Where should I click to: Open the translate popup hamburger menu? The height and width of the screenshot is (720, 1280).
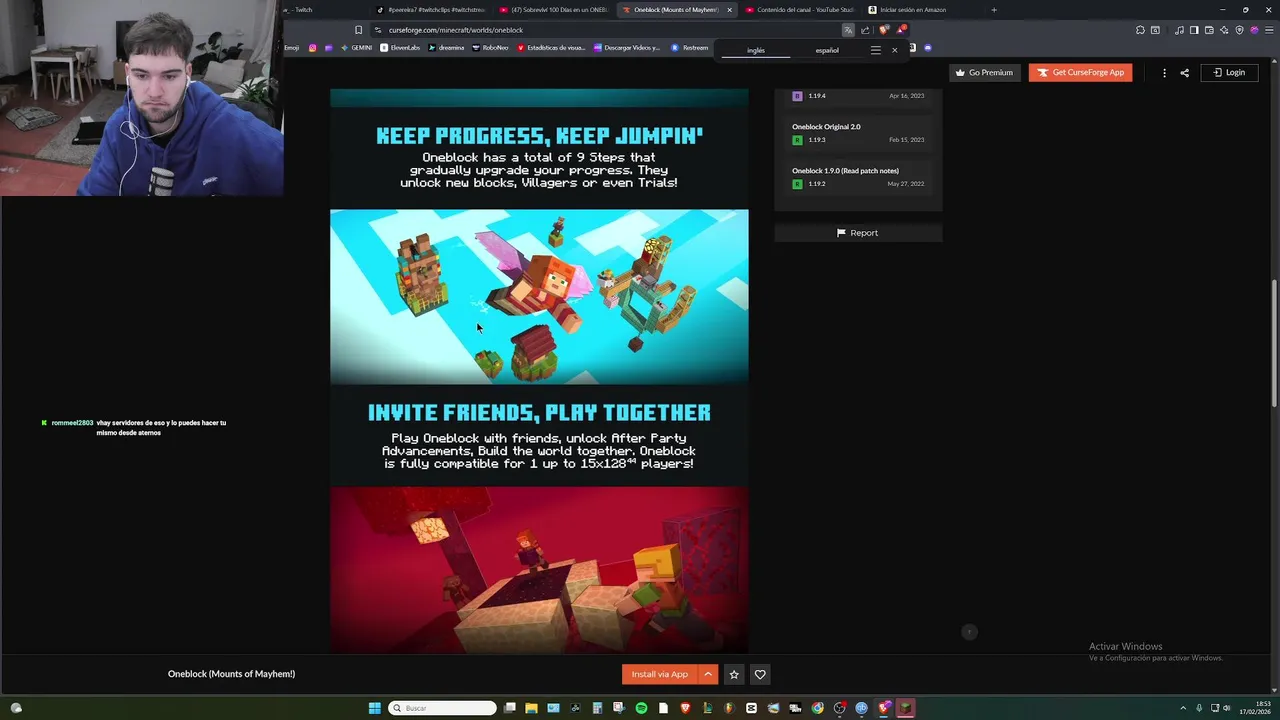tap(875, 50)
